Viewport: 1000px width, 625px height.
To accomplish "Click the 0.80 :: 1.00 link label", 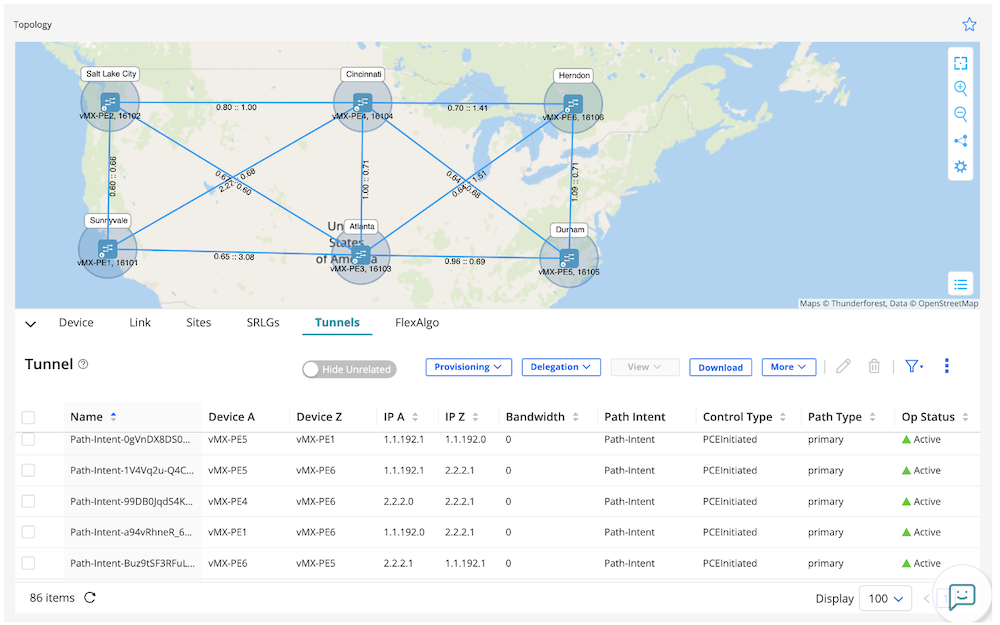I will [x=236, y=107].
